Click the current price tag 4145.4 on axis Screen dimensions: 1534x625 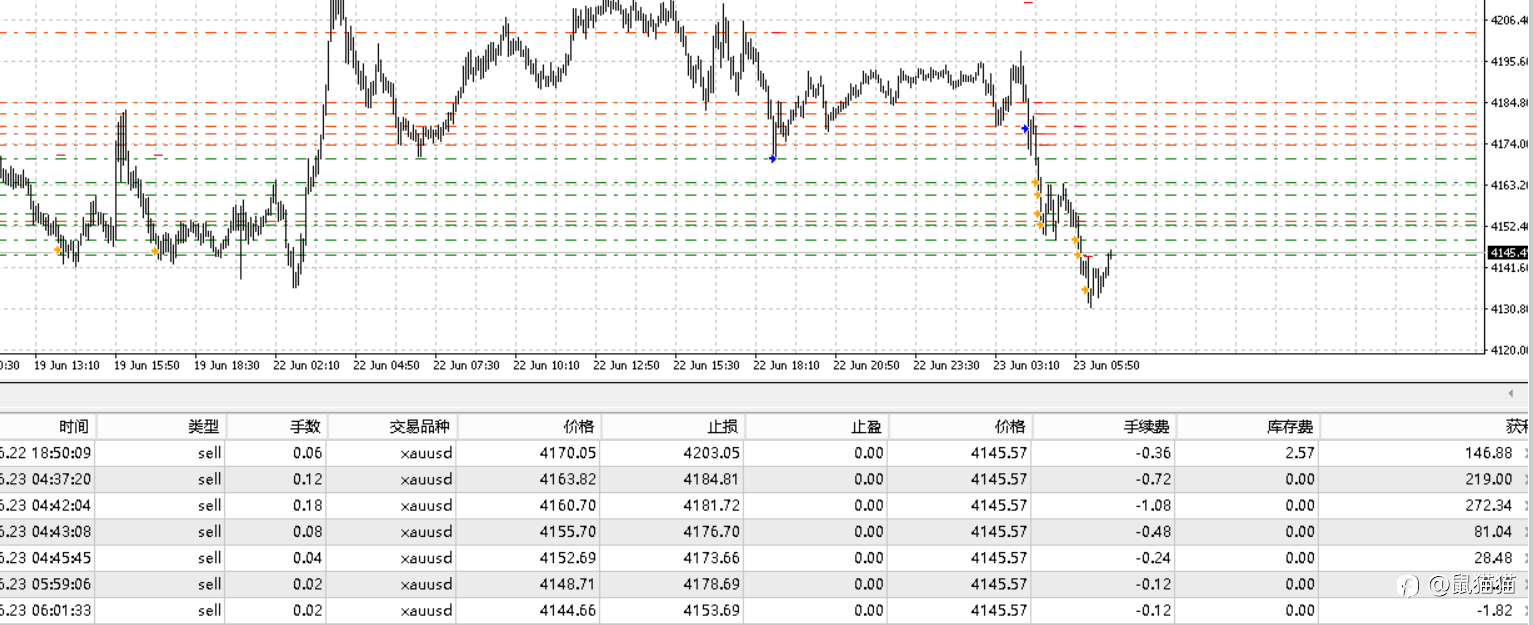1510,253
